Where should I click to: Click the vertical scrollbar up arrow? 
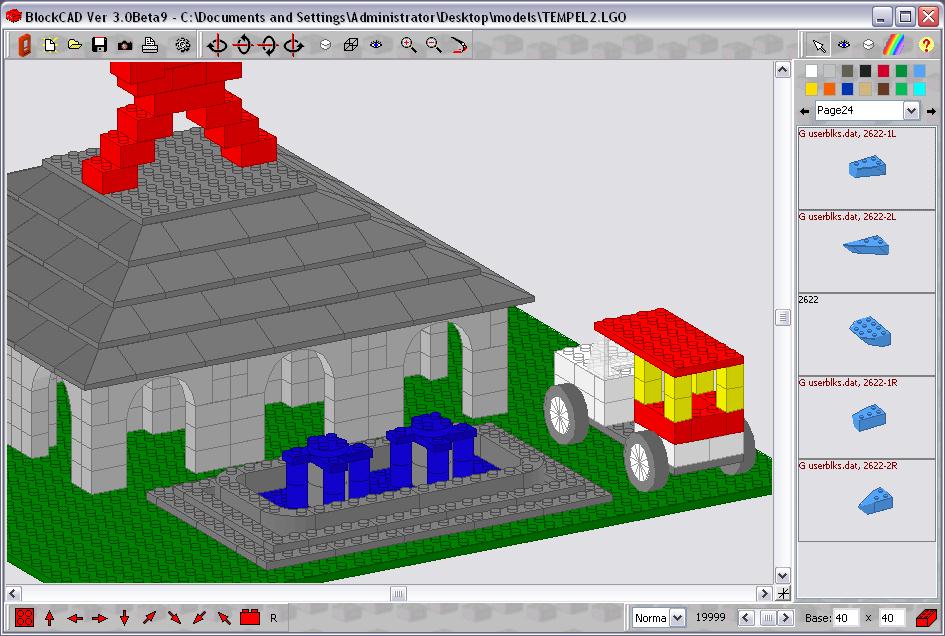tap(782, 70)
